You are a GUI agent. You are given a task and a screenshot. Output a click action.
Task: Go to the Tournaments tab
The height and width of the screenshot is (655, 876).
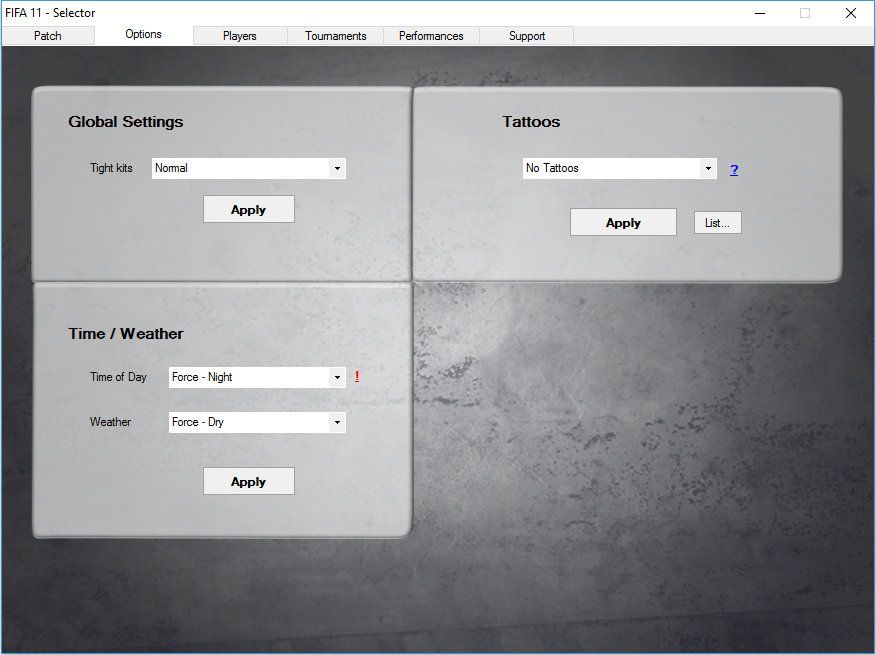click(x=336, y=36)
